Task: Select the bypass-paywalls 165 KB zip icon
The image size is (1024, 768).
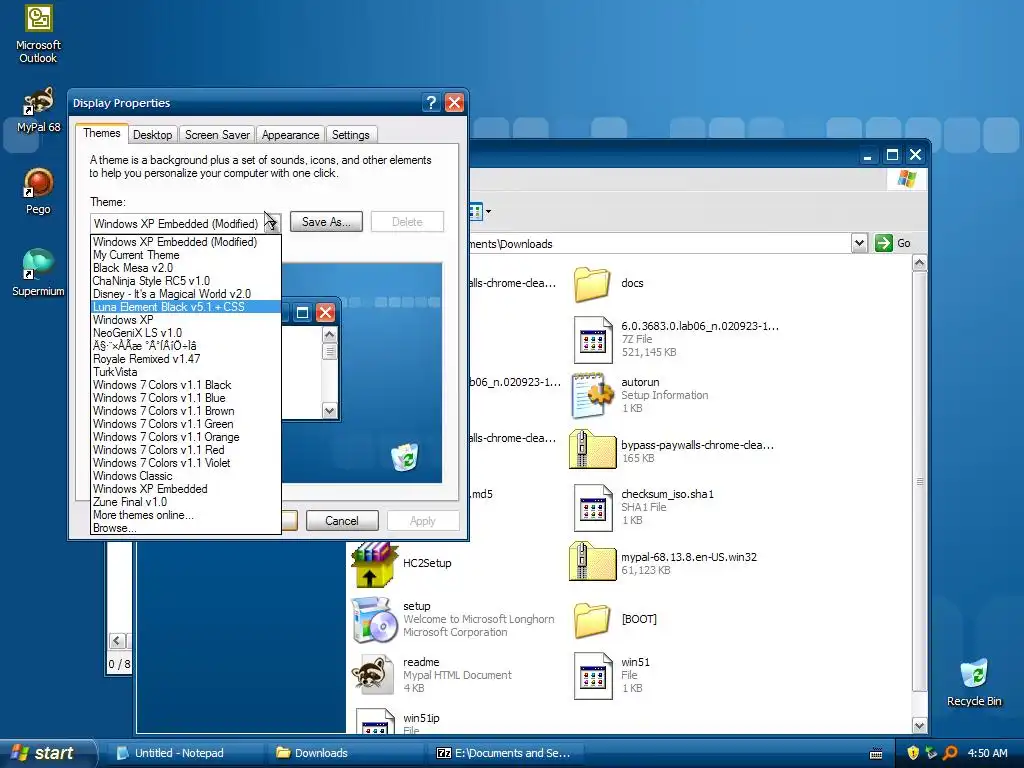Action: point(592,450)
